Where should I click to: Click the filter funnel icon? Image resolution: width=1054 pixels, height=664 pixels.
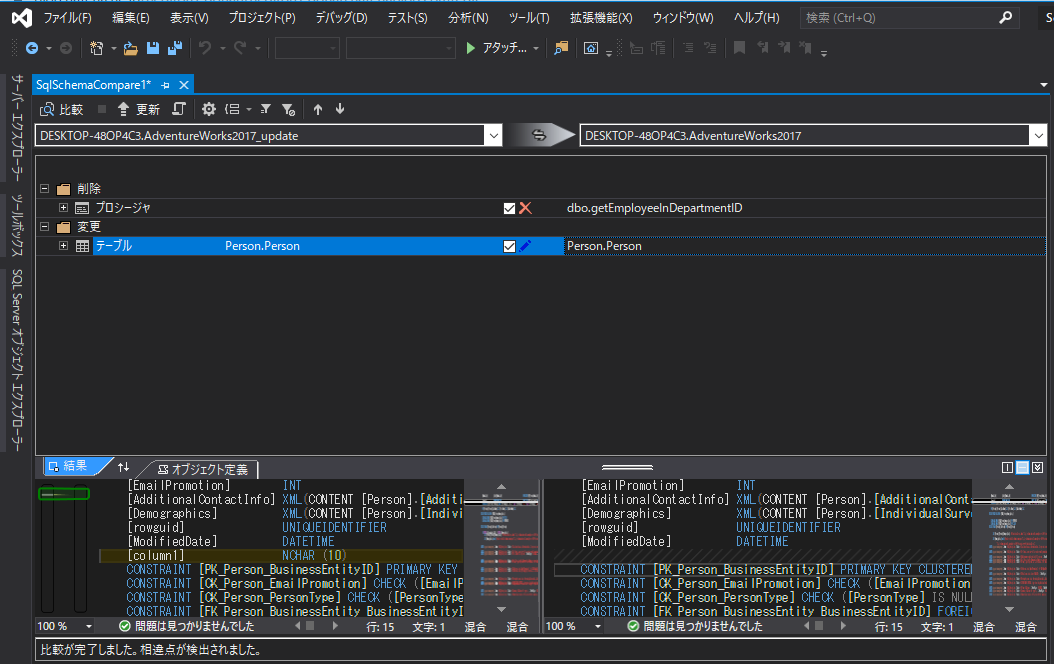tap(266, 109)
